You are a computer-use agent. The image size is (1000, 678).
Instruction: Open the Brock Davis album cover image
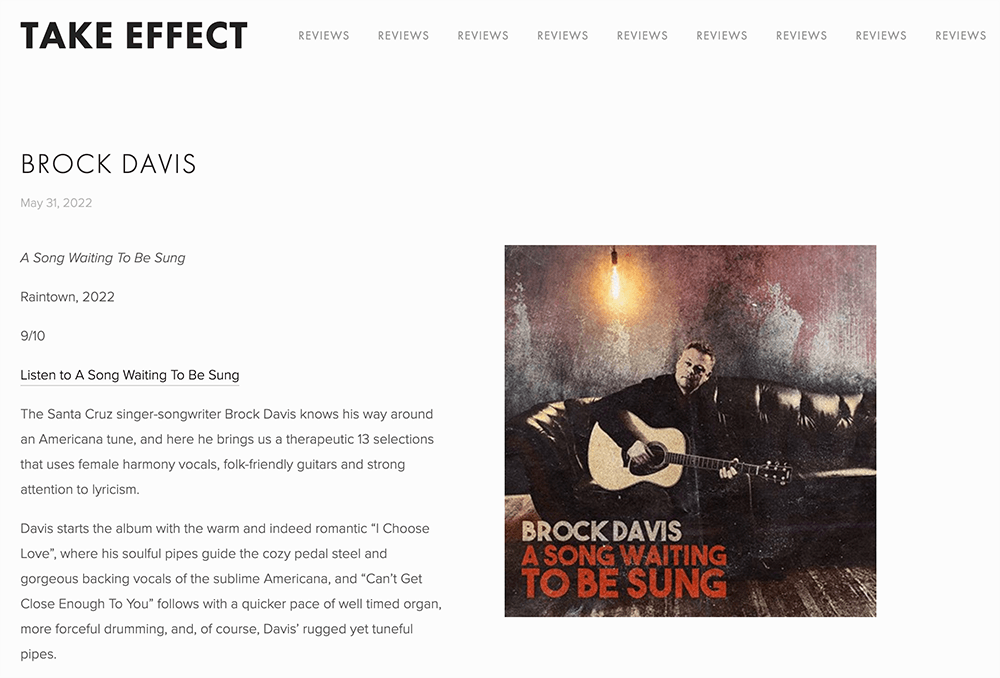coord(690,431)
